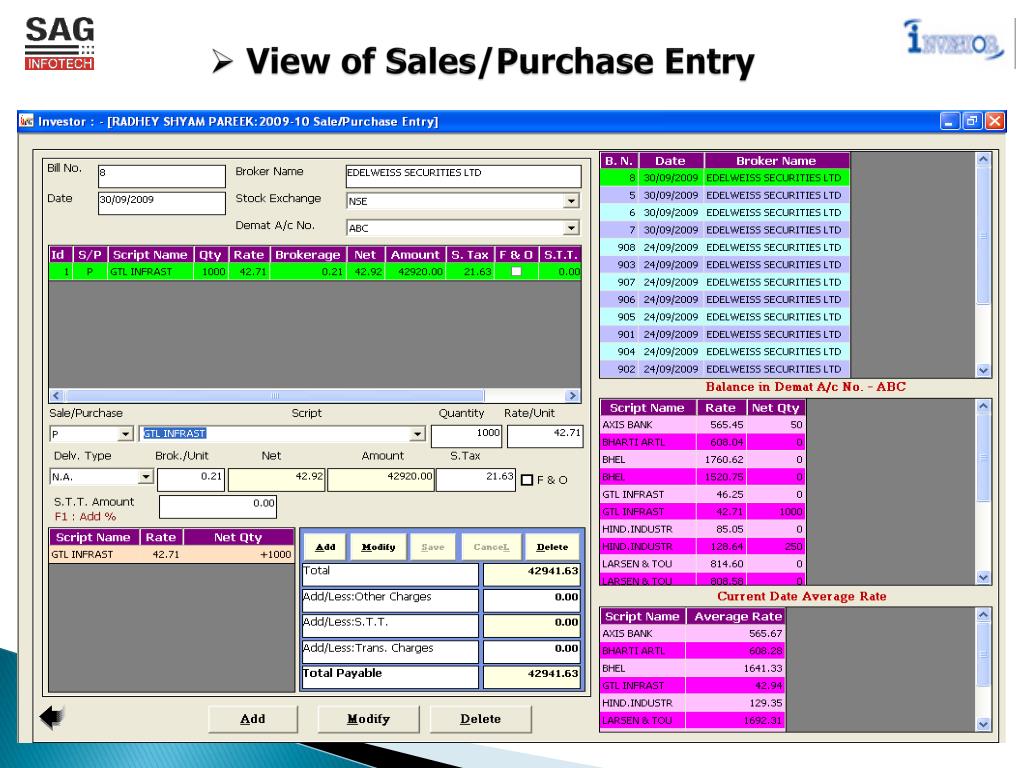Click the up arrow of the Average Rate list scrollbar
Image resolution: width=1024 pixels, height=768 pixels.
coord(984,615)
